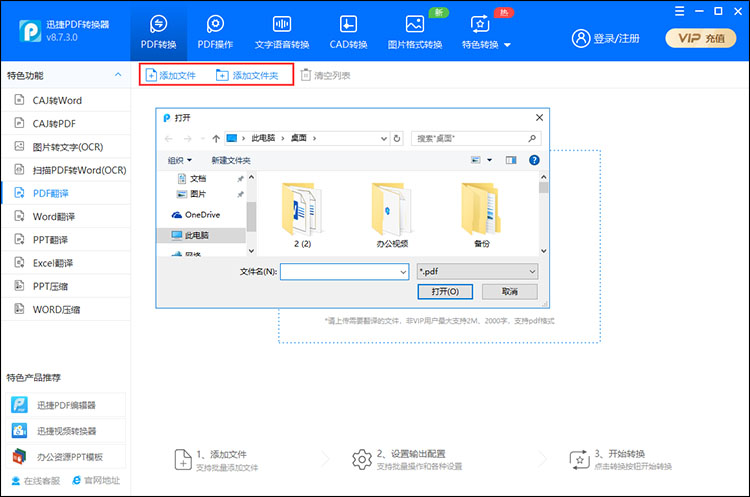Viewport: 750px width, 497px height.
Task: Click the 清空列表 trash button
Action: pos(325,75)
